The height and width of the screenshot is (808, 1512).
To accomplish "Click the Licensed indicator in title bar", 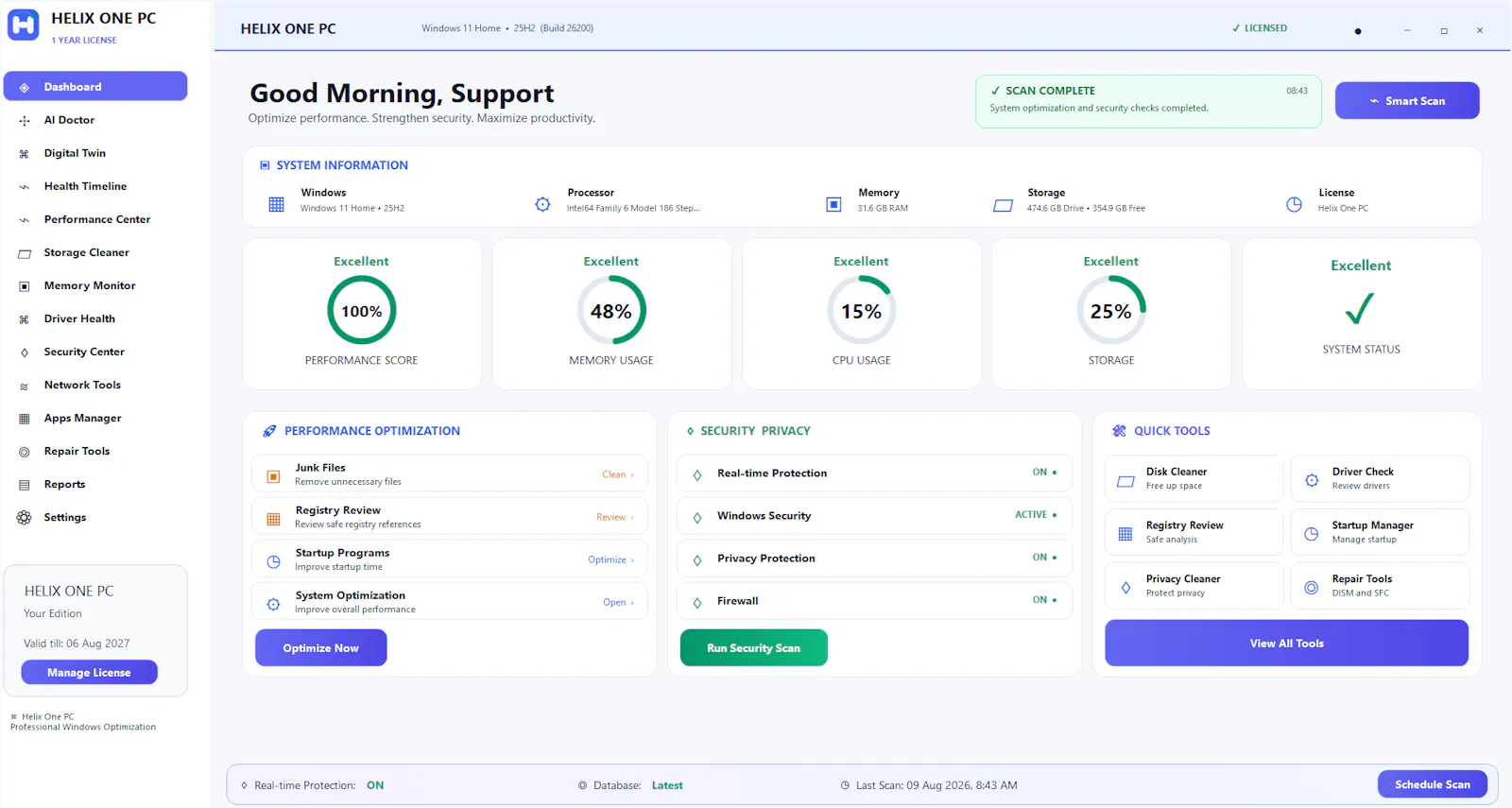I will [x=1260, y=28].
